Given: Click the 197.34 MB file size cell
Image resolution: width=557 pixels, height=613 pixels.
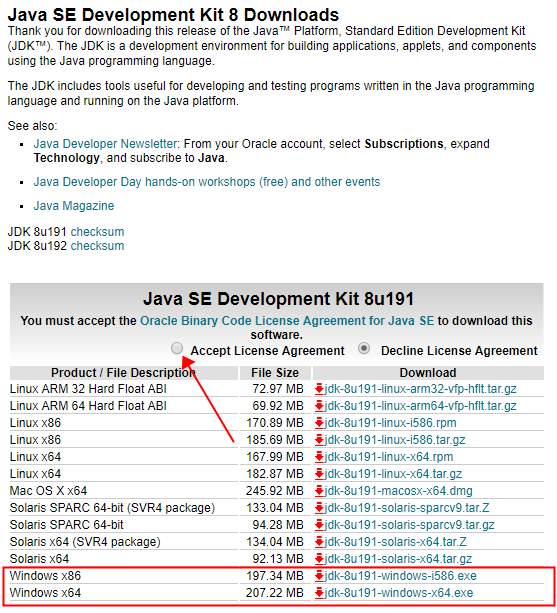Looking at the screenshot, I should [275, 576].
